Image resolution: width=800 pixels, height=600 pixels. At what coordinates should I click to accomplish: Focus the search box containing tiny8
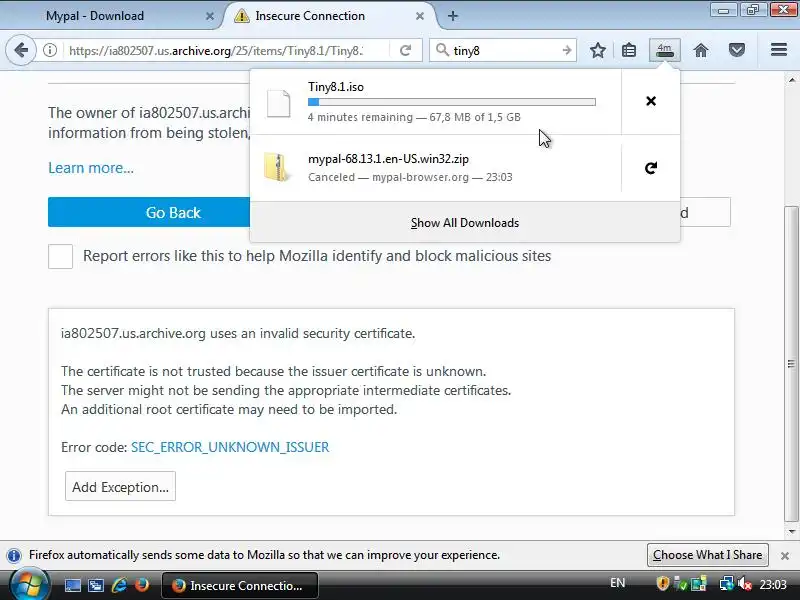(504, 51)
